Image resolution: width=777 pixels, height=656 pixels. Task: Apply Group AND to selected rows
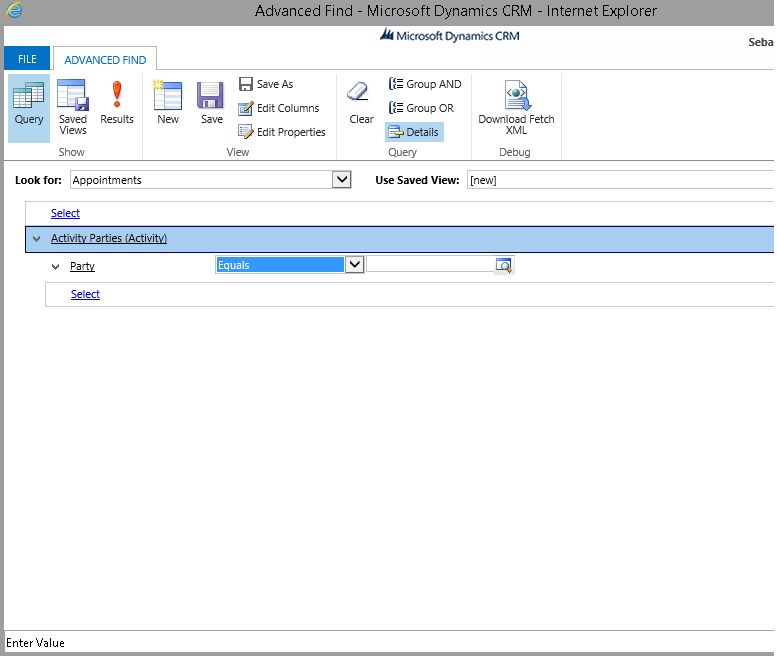[425, 84]
